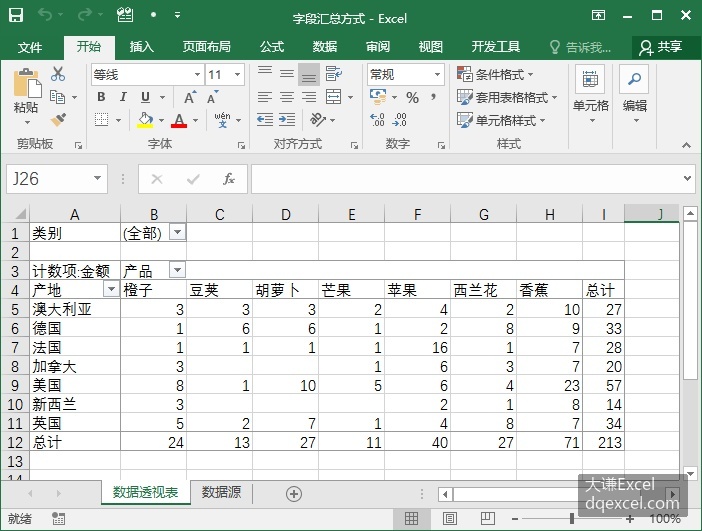Open the 类别 filter dropdown in B1
Image resolution: width=702 pixels, height=531 pixels.
(178, 232)
